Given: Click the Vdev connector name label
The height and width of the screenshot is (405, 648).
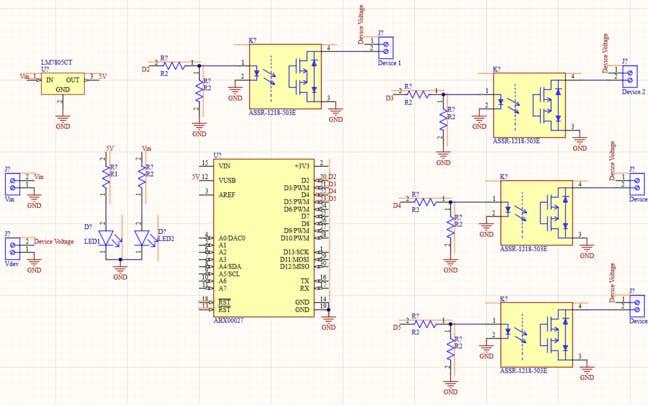Looking at the screenshot, I should 12,264.
